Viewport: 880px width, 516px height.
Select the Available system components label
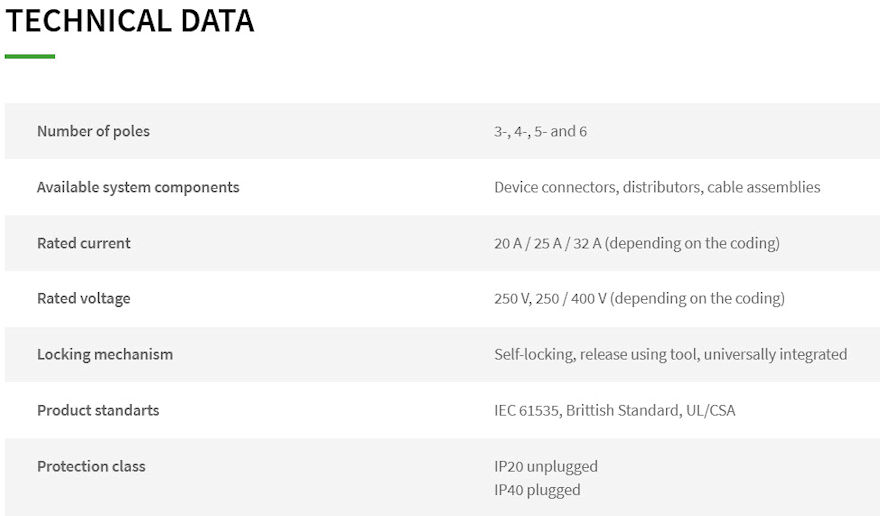tap(138, 187)
